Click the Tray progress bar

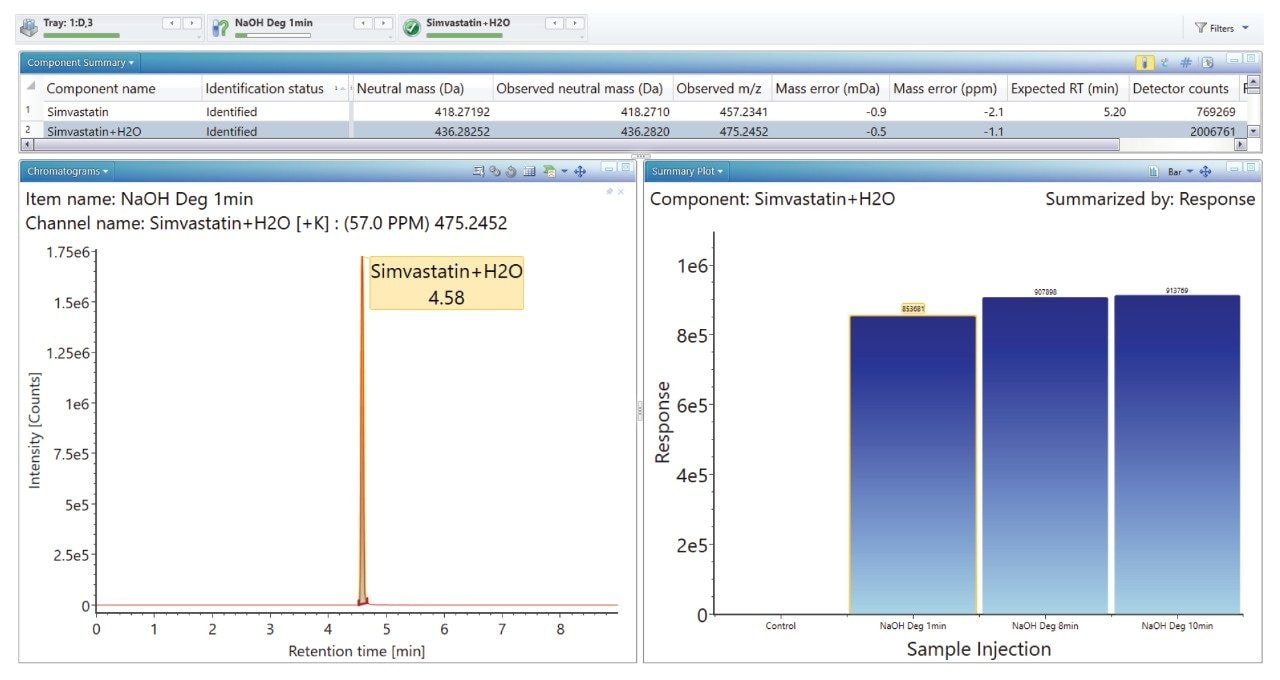(x=81, y=35)
